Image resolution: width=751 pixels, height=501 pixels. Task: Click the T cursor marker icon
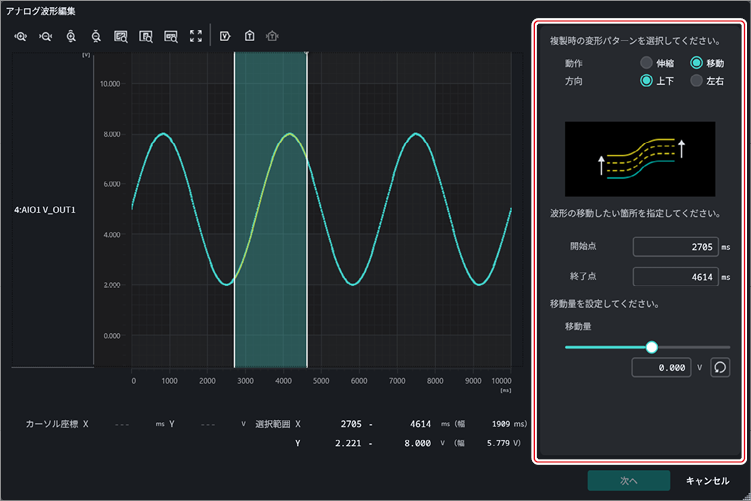[x=250, y=36]
